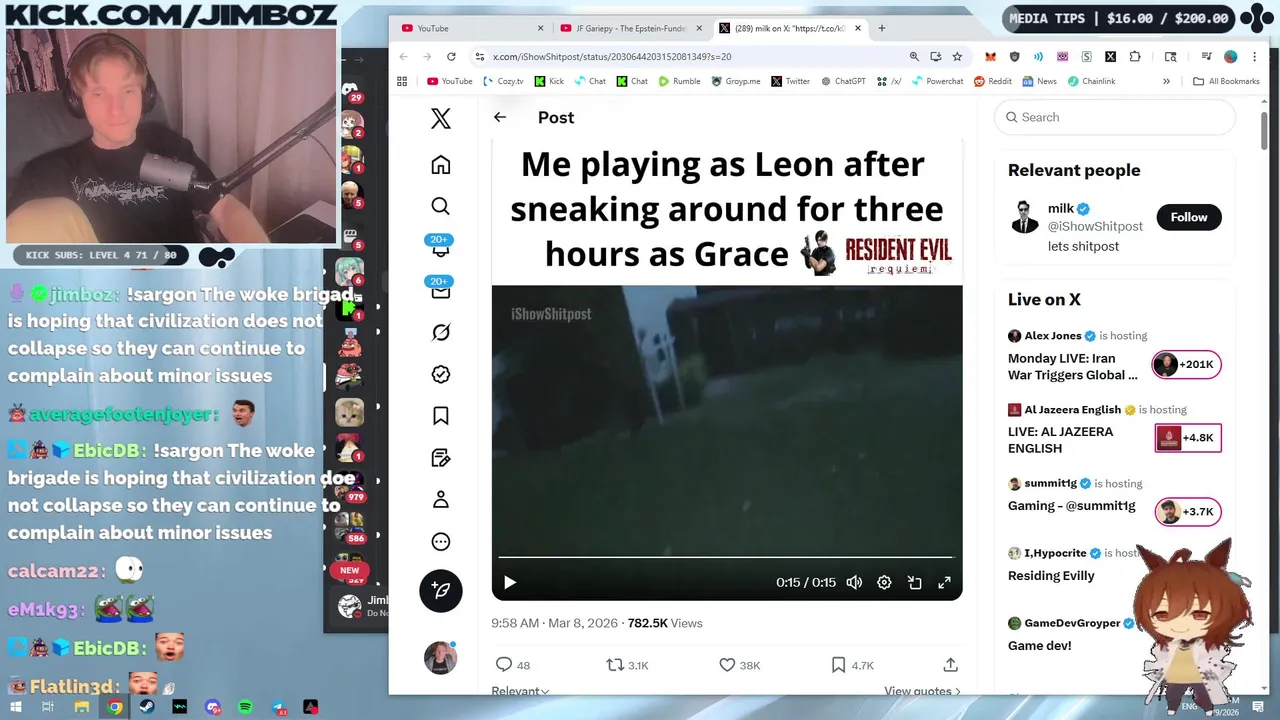Click the X logo in the sidebar
Screen dimensions: 1280x720
click(x=440, y=118)
